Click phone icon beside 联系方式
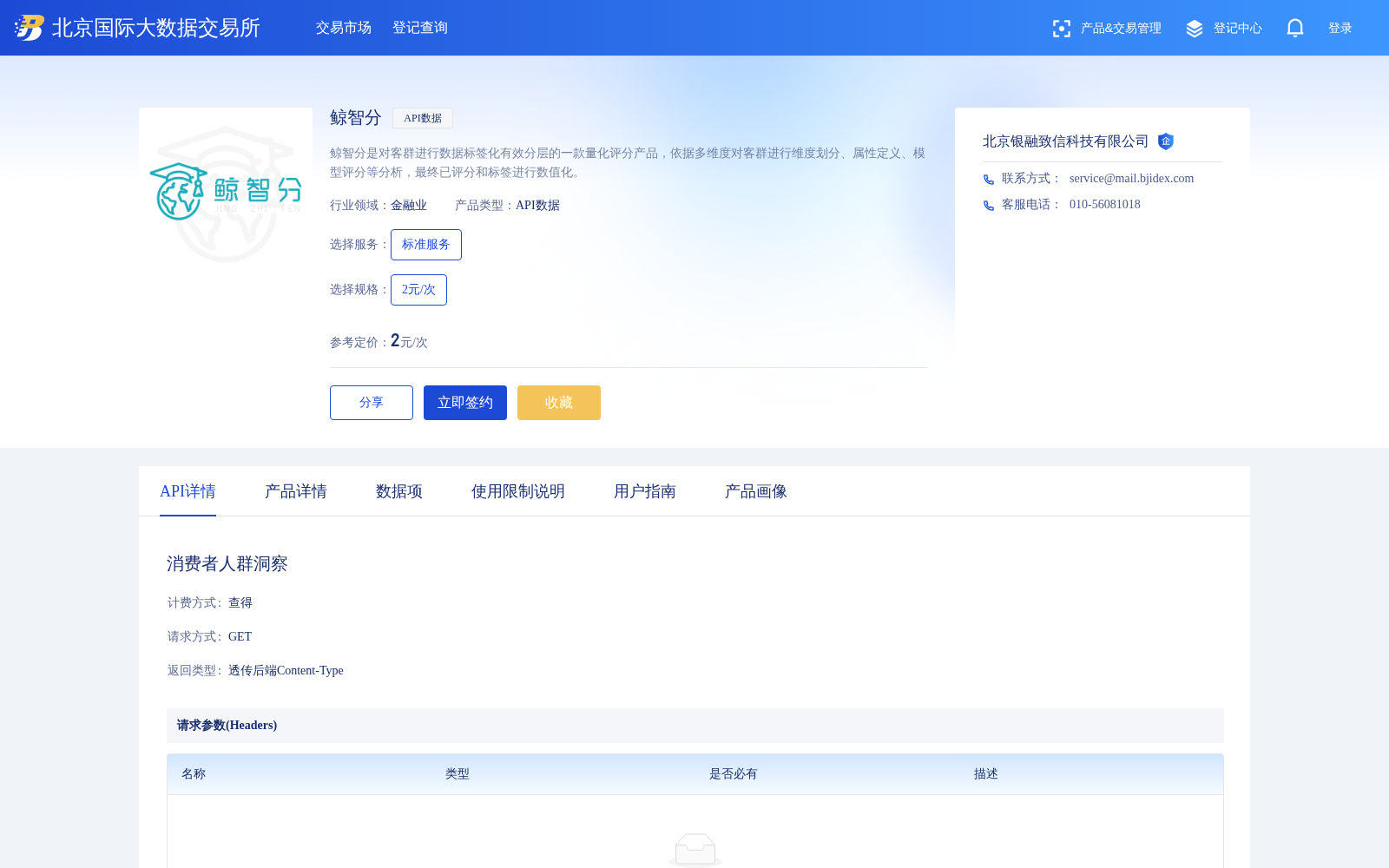Viewport: 1389px width, 868px height. tap(988, 180)
